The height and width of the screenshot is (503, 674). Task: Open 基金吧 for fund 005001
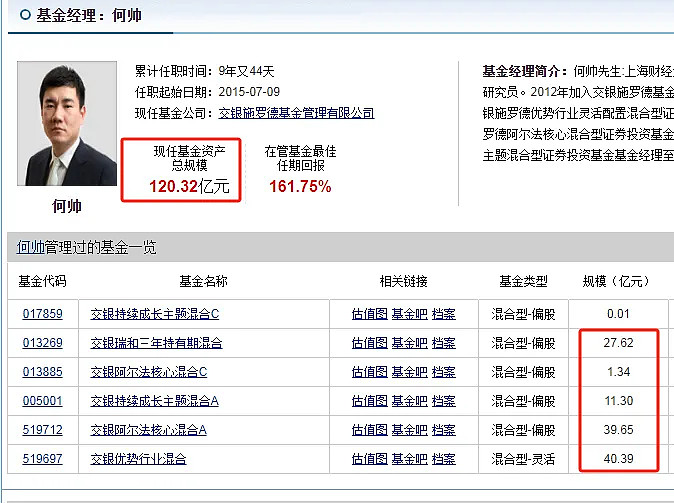pyautogui.click(x=410, y=401)
